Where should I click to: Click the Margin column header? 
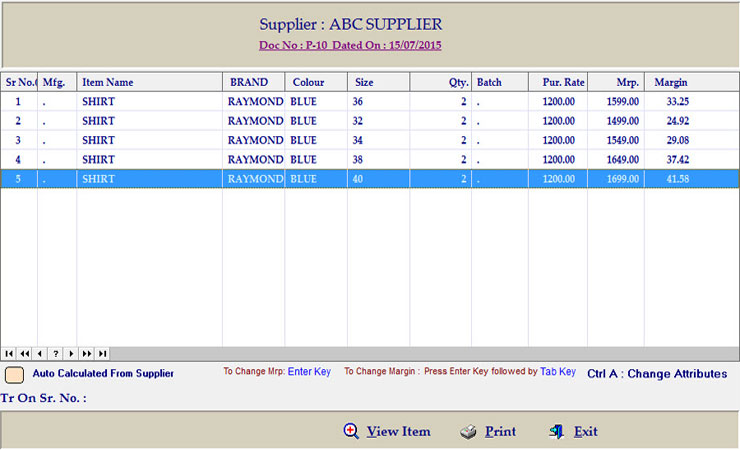coord(670,82)
